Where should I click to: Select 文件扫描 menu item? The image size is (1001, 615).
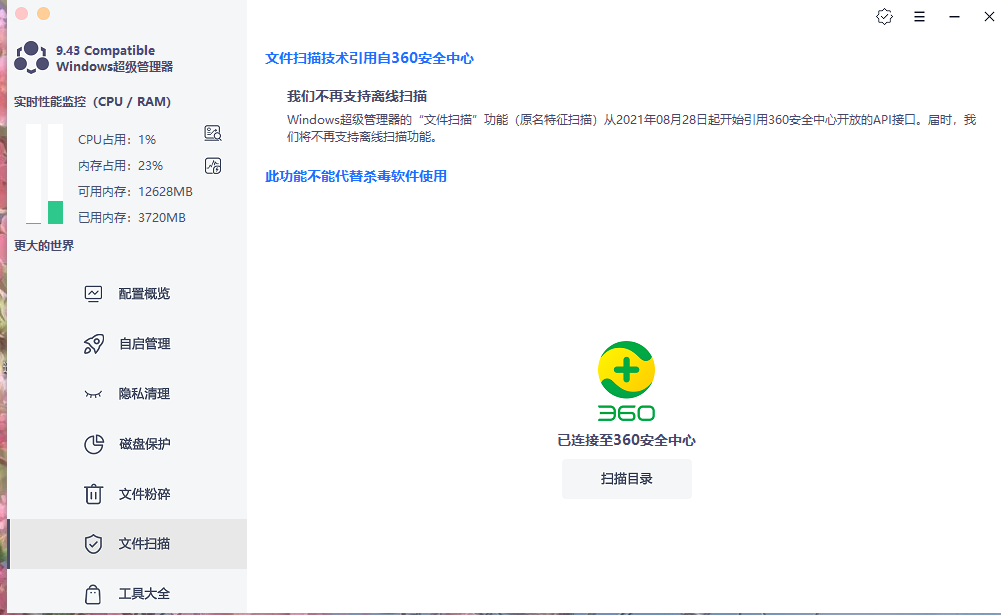tap(128, 544)
